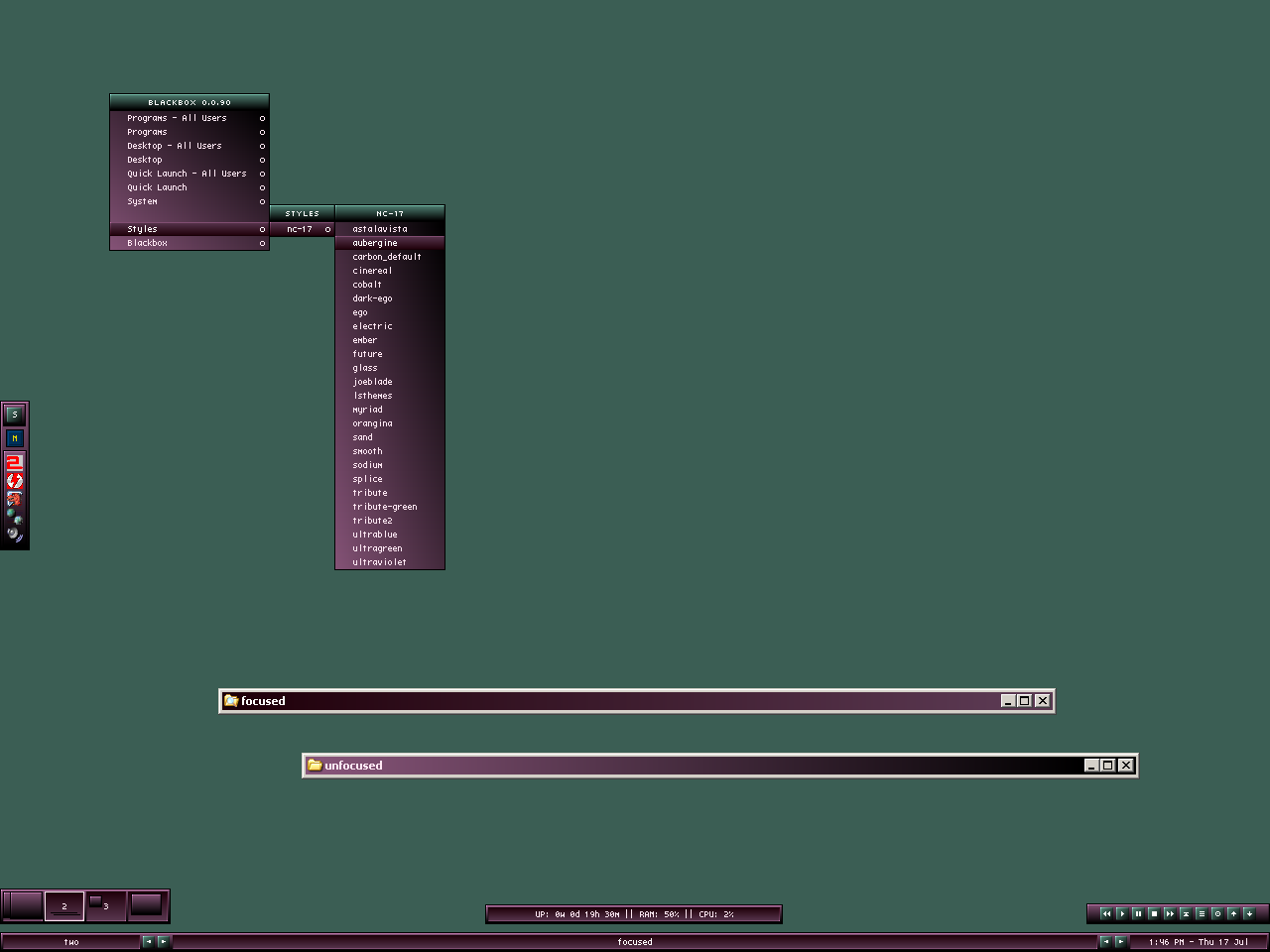The width and height of the screenshot is (1270, 952).
Task: Click the red '2' icon in side dock
Action: point(14,462)
